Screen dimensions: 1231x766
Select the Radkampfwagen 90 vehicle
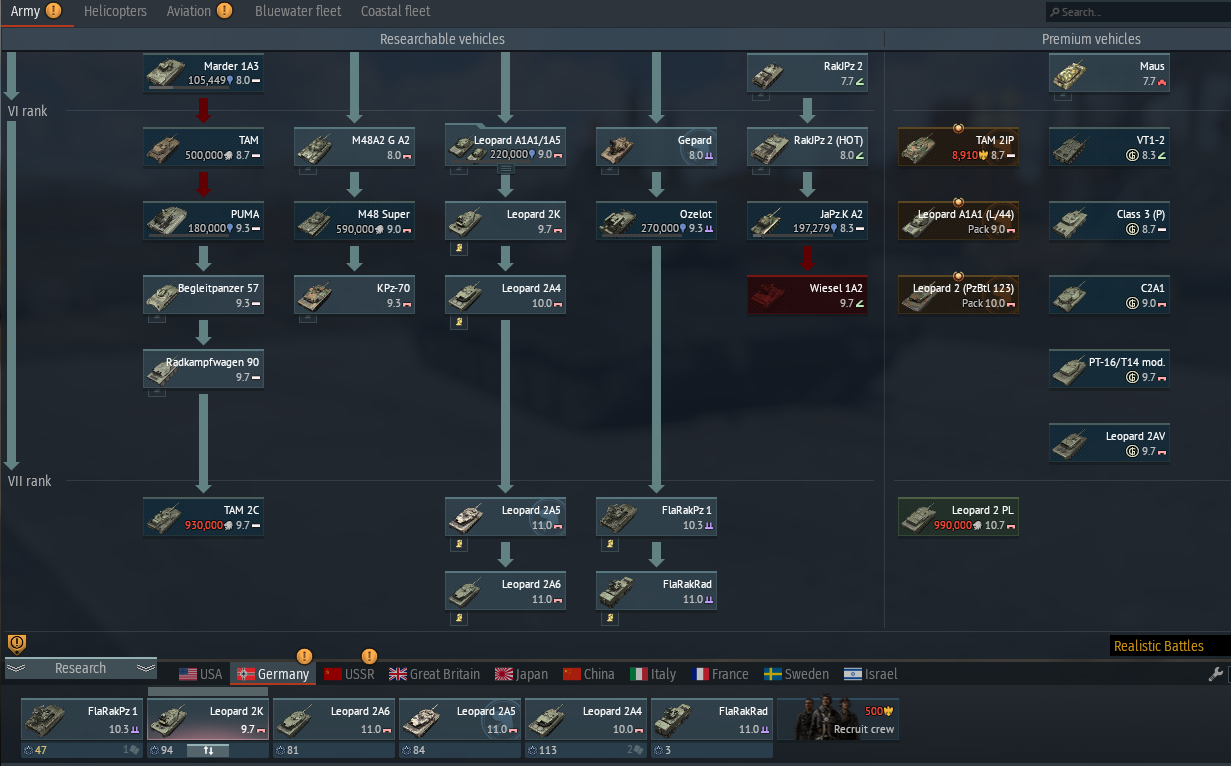204,370
